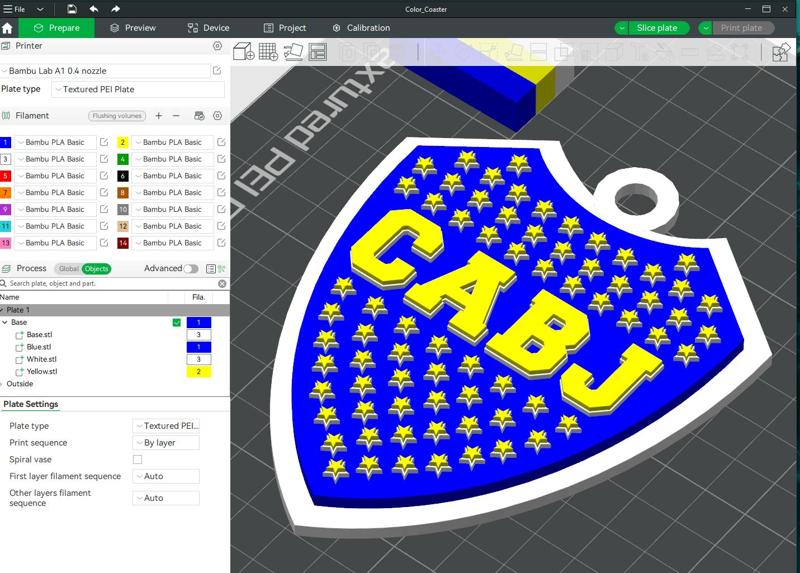Viewport: 800px width, 573px height.
Task: Edit preset for filament 1
Action: tap(104, 142)
